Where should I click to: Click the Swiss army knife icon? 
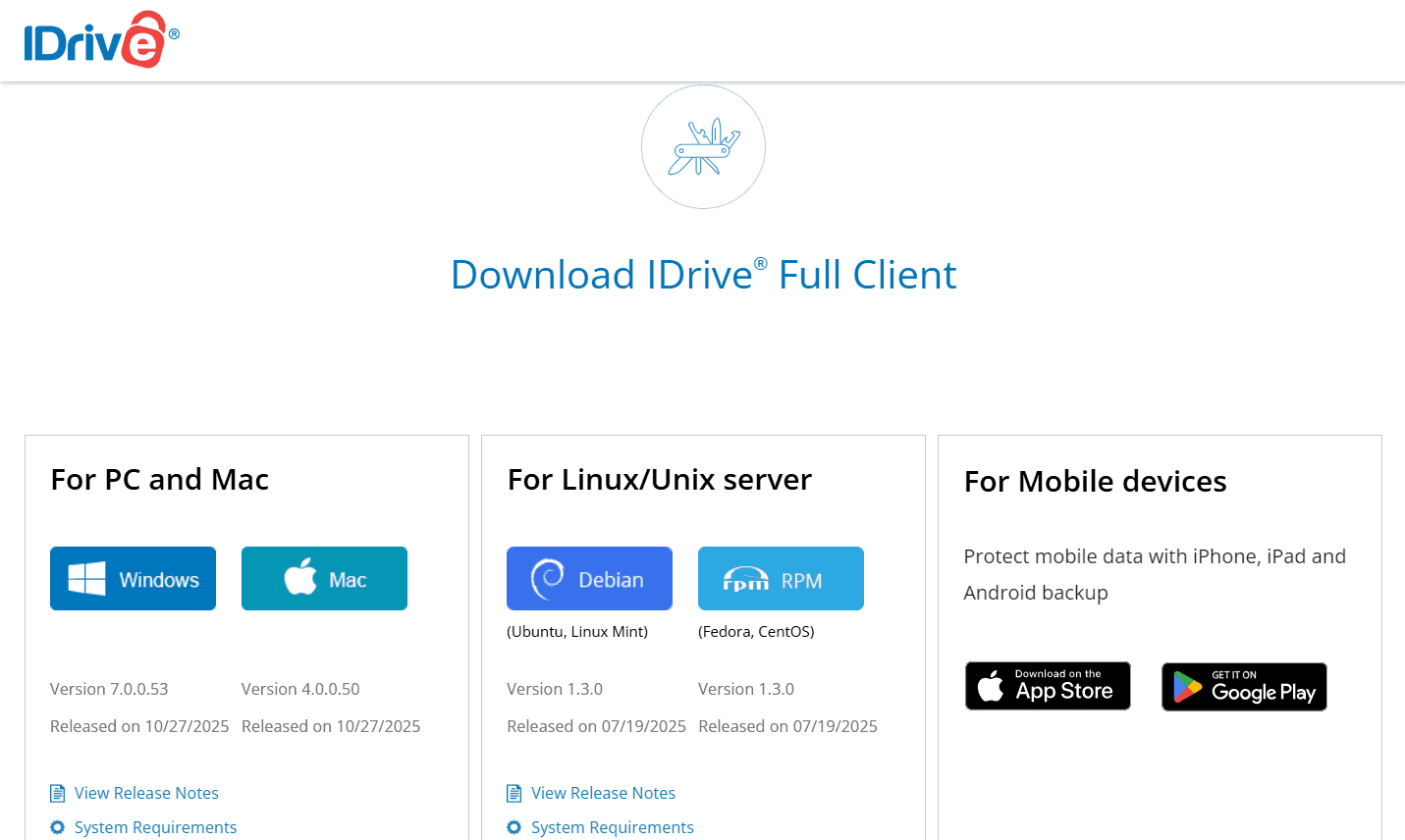point(703,147)
